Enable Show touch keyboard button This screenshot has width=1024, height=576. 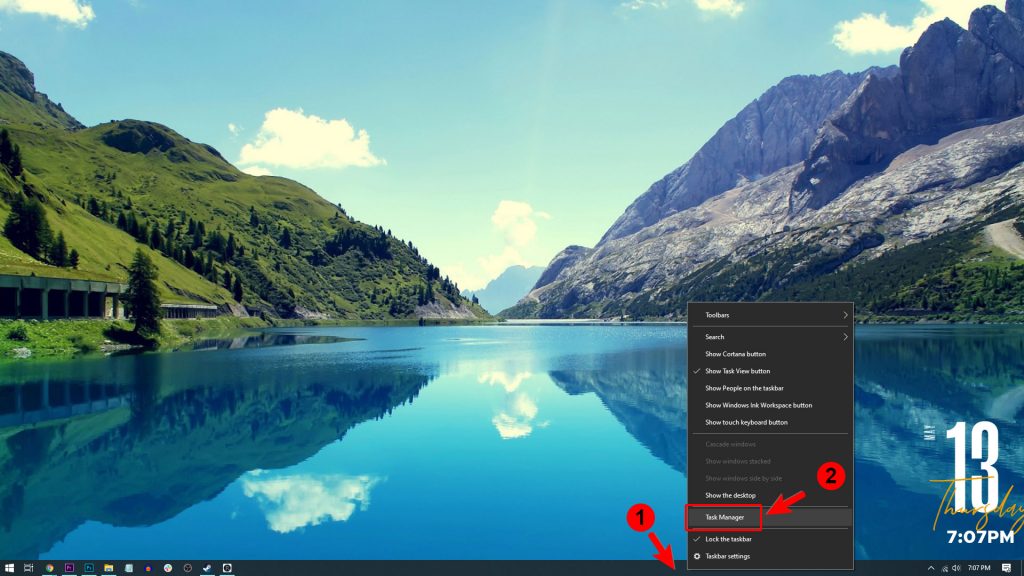(x=771, y=422)
